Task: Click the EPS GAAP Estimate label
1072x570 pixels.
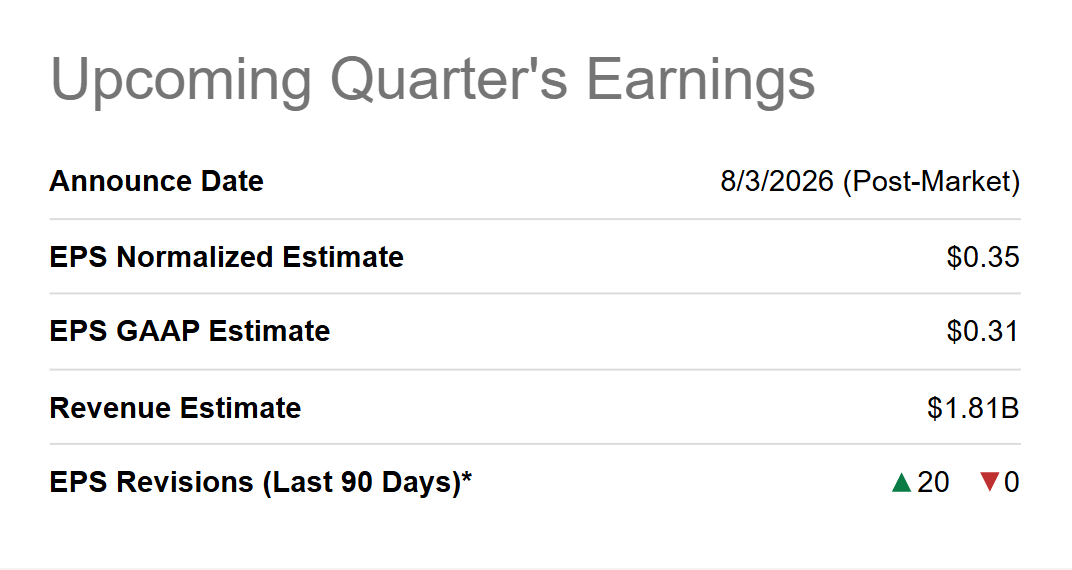Action: [190, 331]
